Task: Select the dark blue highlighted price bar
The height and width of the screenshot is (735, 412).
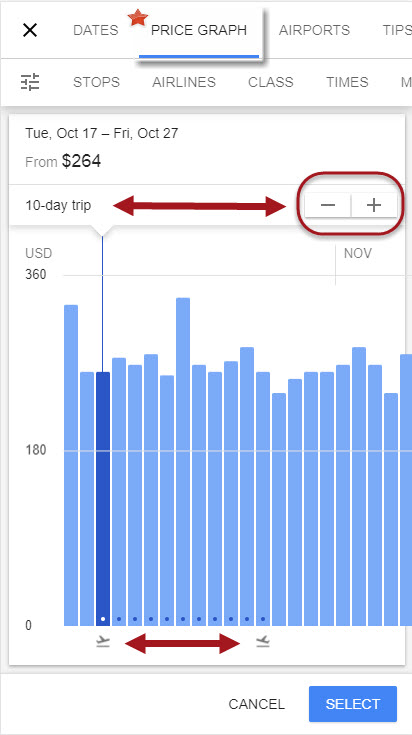Action: tap(103, 499)
